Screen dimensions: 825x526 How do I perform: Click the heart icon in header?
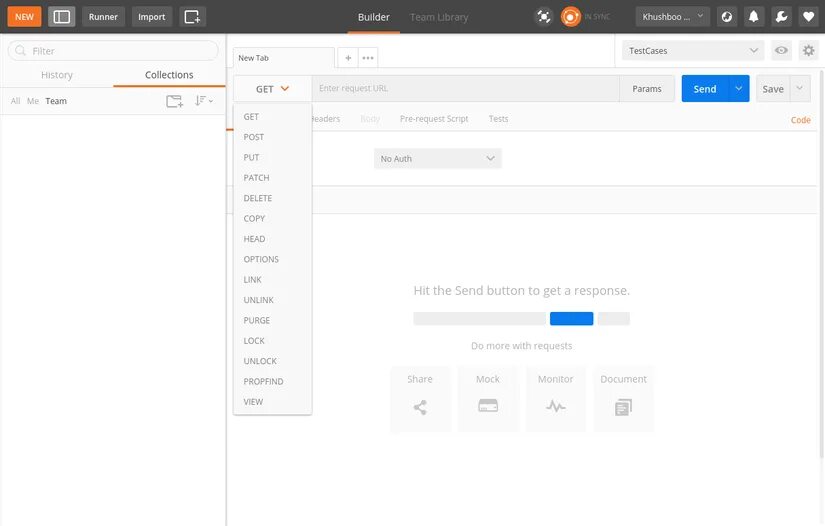click(x=809, y=17)
